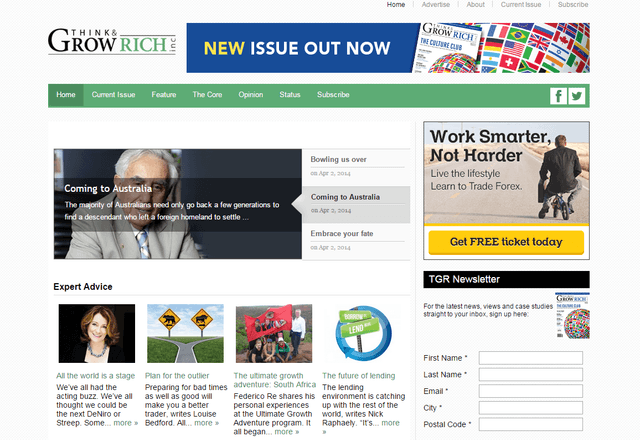This screenshot has height=440, width=640.
Task: Focus the Postal Code input field
Action: [x=531, y=424]
